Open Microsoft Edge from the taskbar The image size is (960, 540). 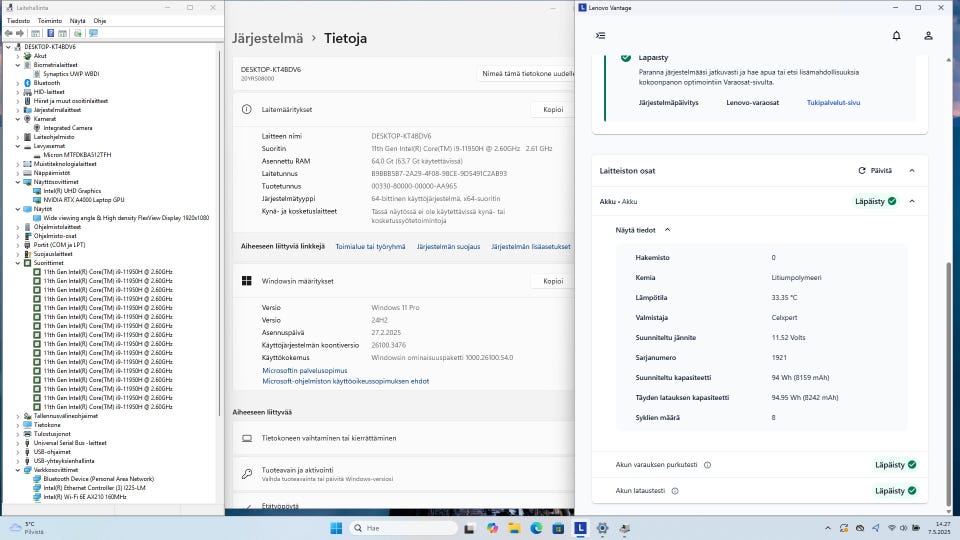click(x=536, y=528)
